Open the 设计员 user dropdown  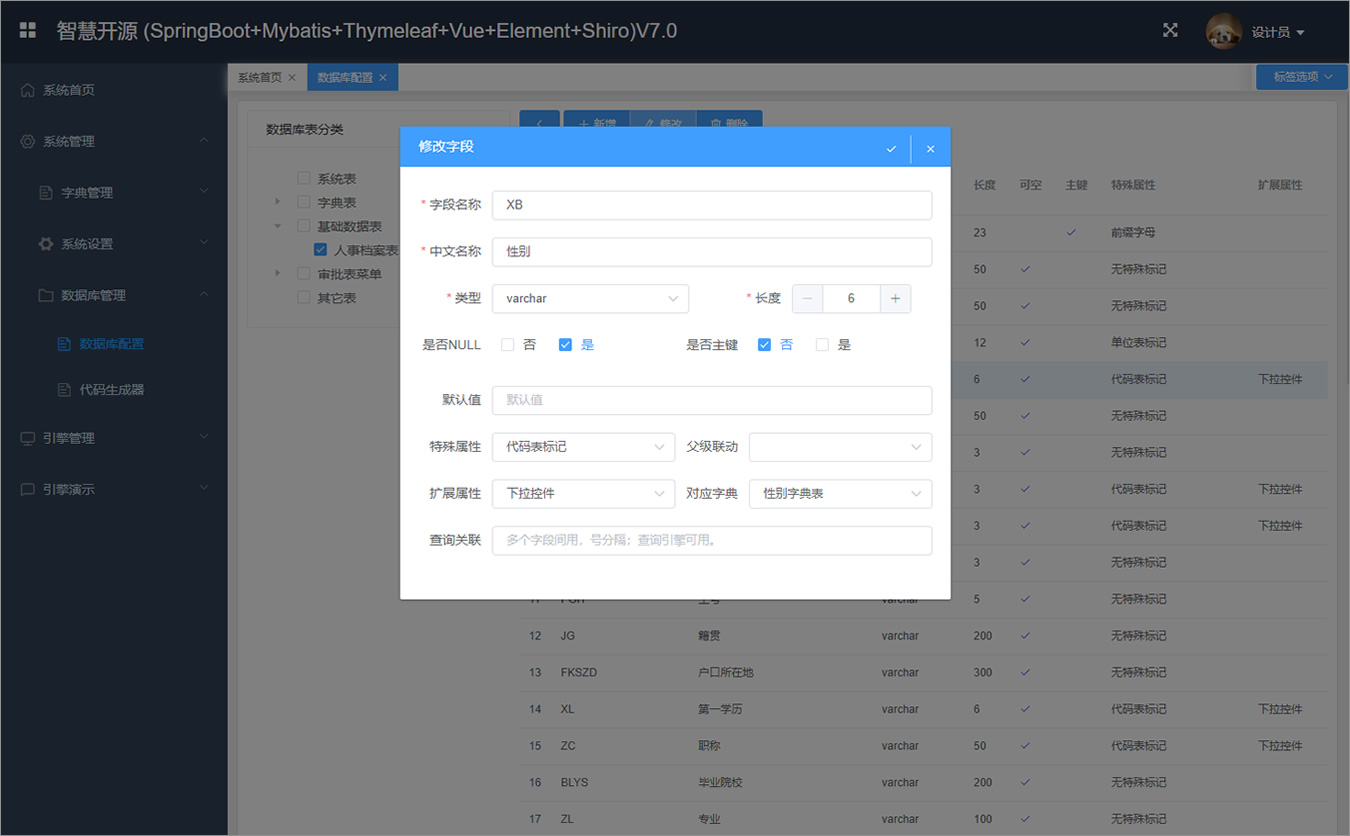[1278, 32]
